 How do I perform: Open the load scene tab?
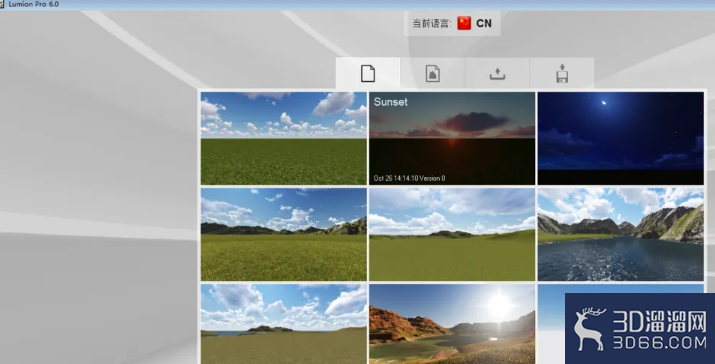point(497,73)
